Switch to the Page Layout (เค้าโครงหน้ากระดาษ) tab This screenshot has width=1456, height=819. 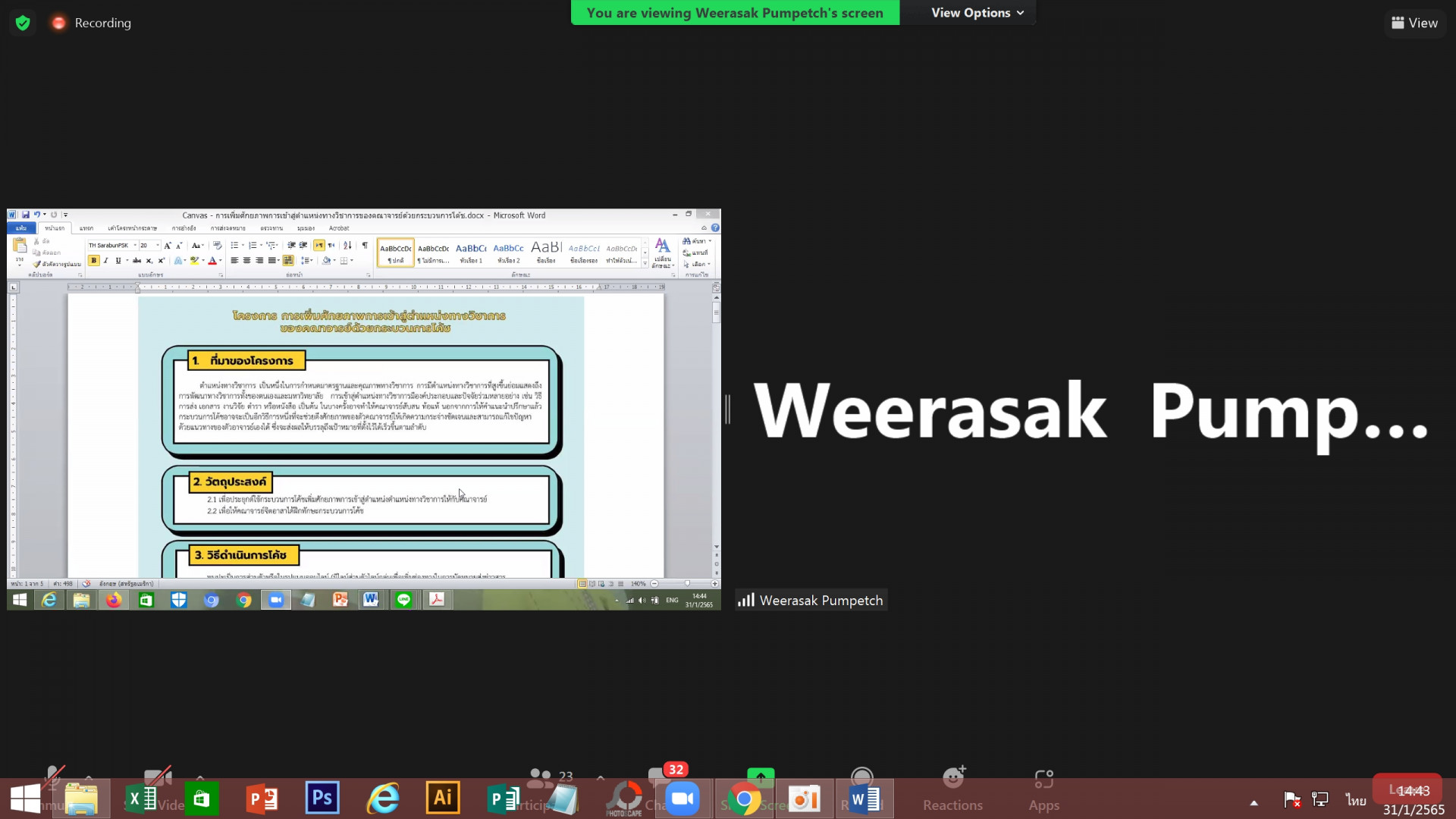[x=132, y=227]
